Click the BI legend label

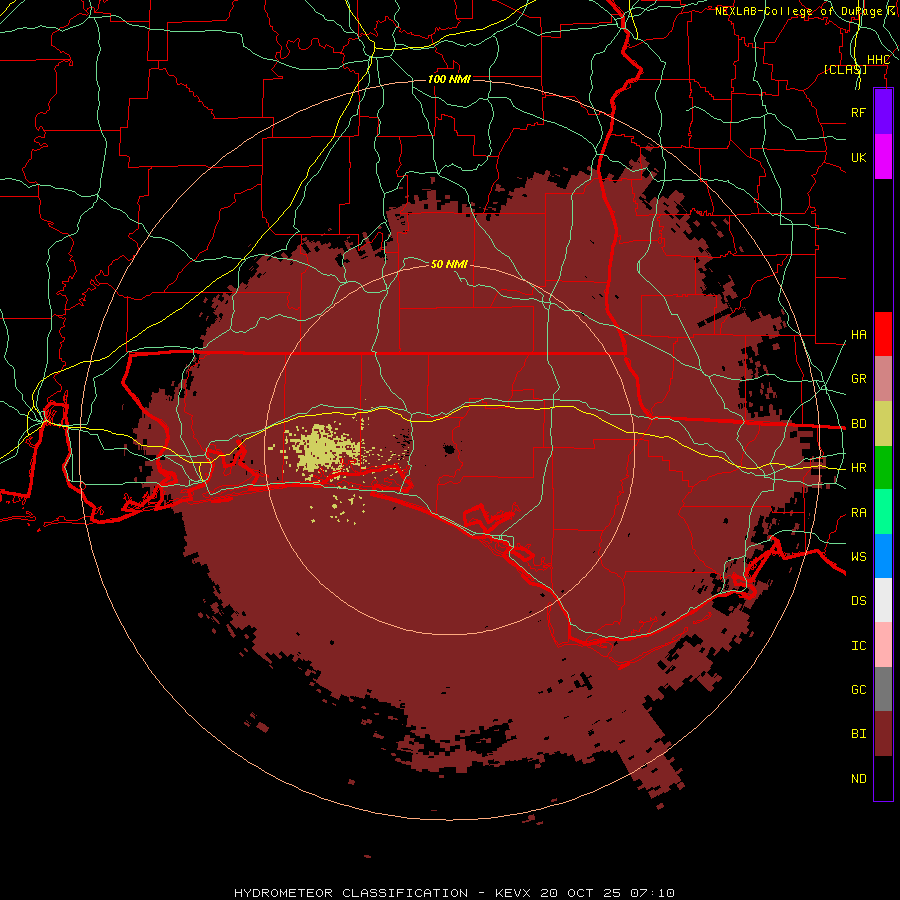[x=858, y=734]
